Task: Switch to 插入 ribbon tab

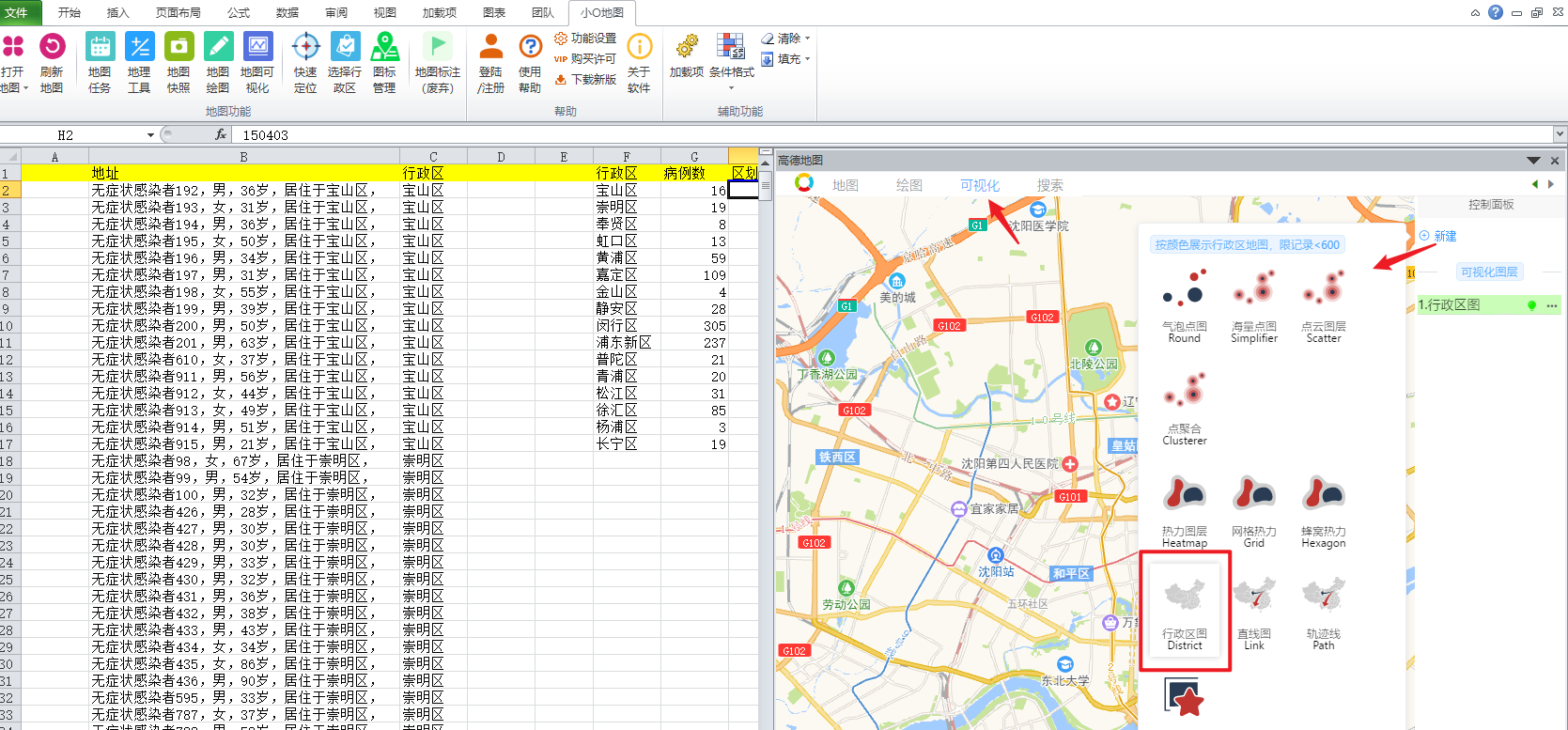Action: tap(118, 13)
